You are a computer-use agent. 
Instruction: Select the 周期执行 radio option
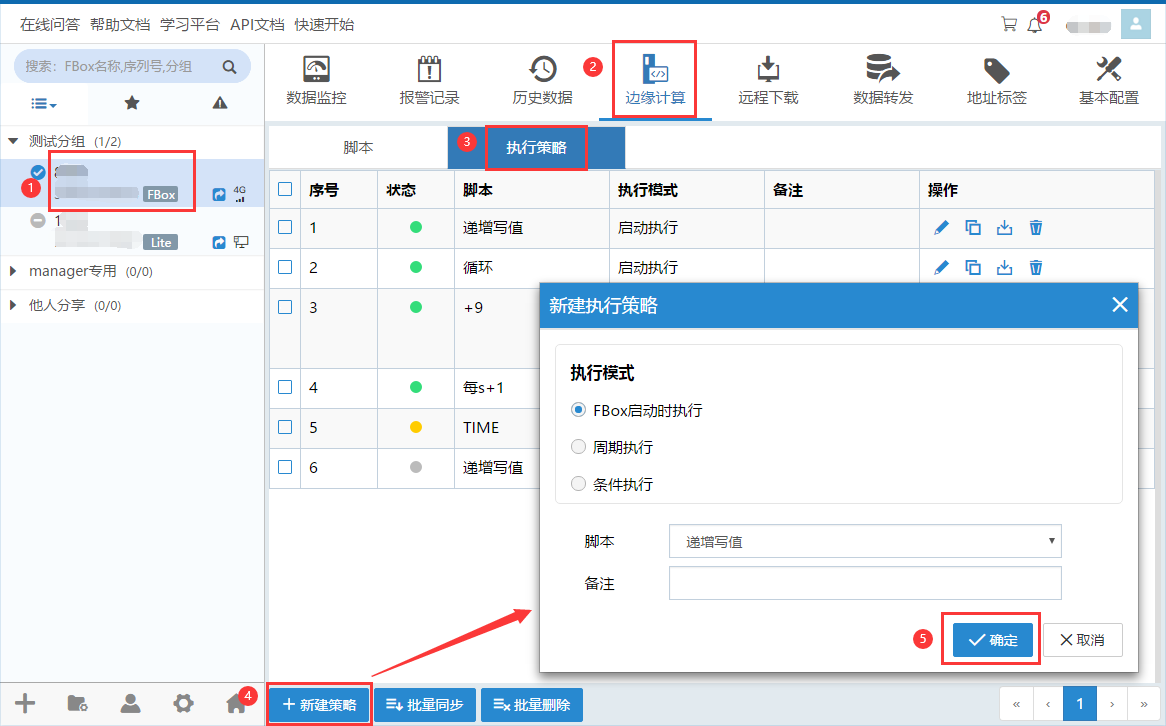tap(578, 447)
